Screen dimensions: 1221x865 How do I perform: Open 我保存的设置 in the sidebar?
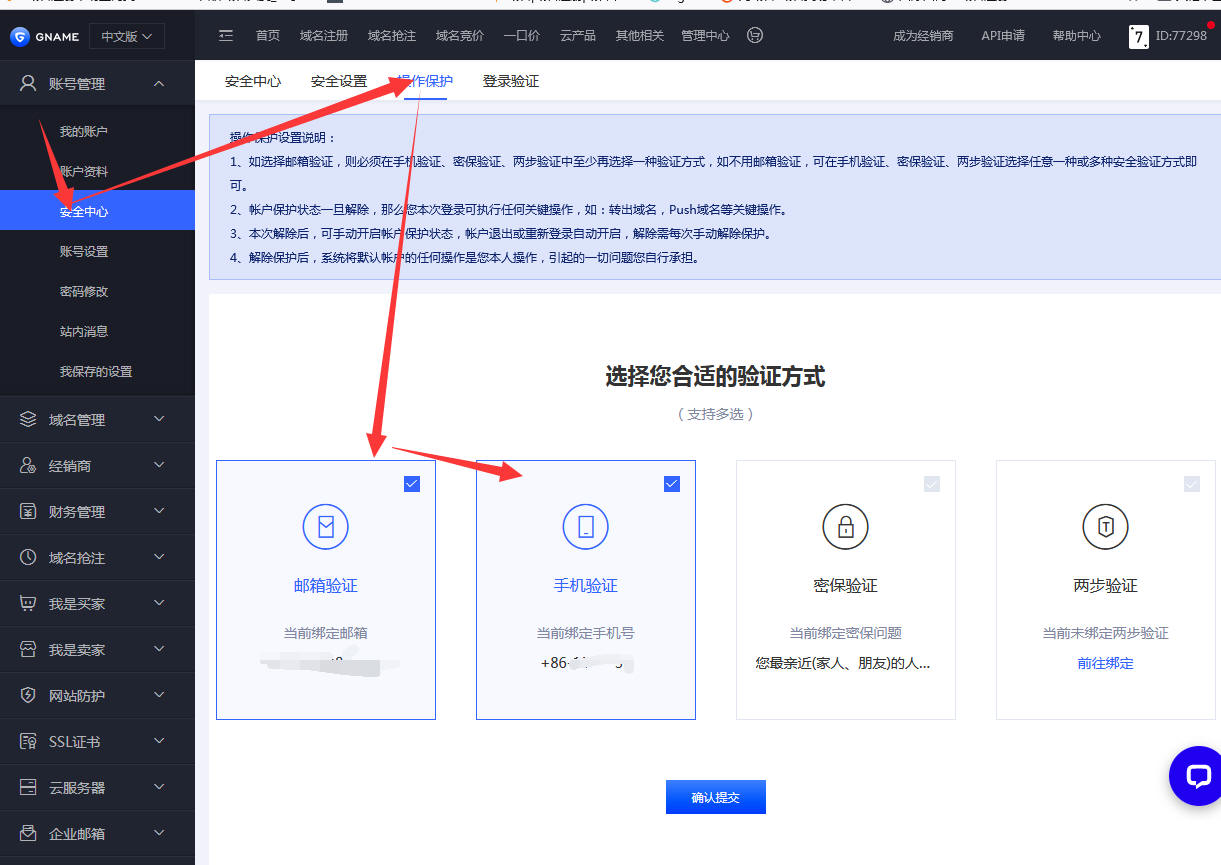96,372
